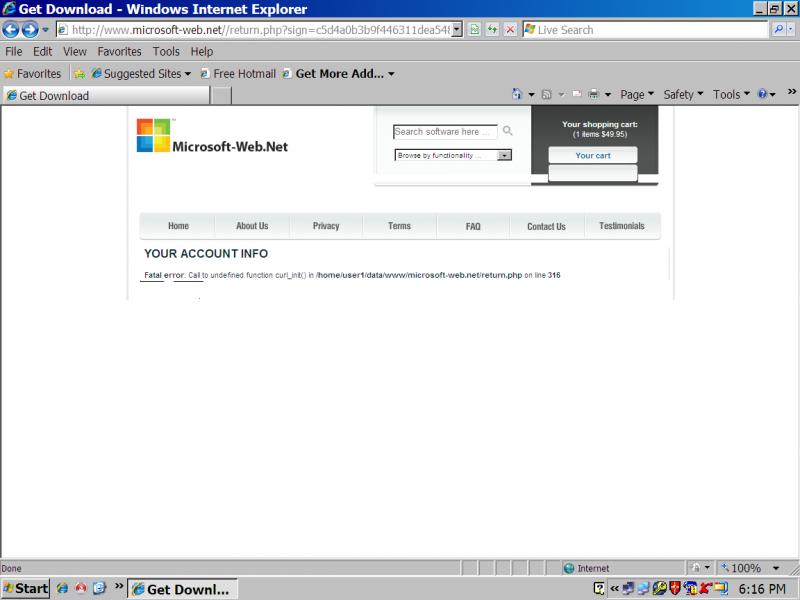Viewport: 800px width, 600px height.
Task: Click the magnifier icon next to software search
Action: coord(507,131)
